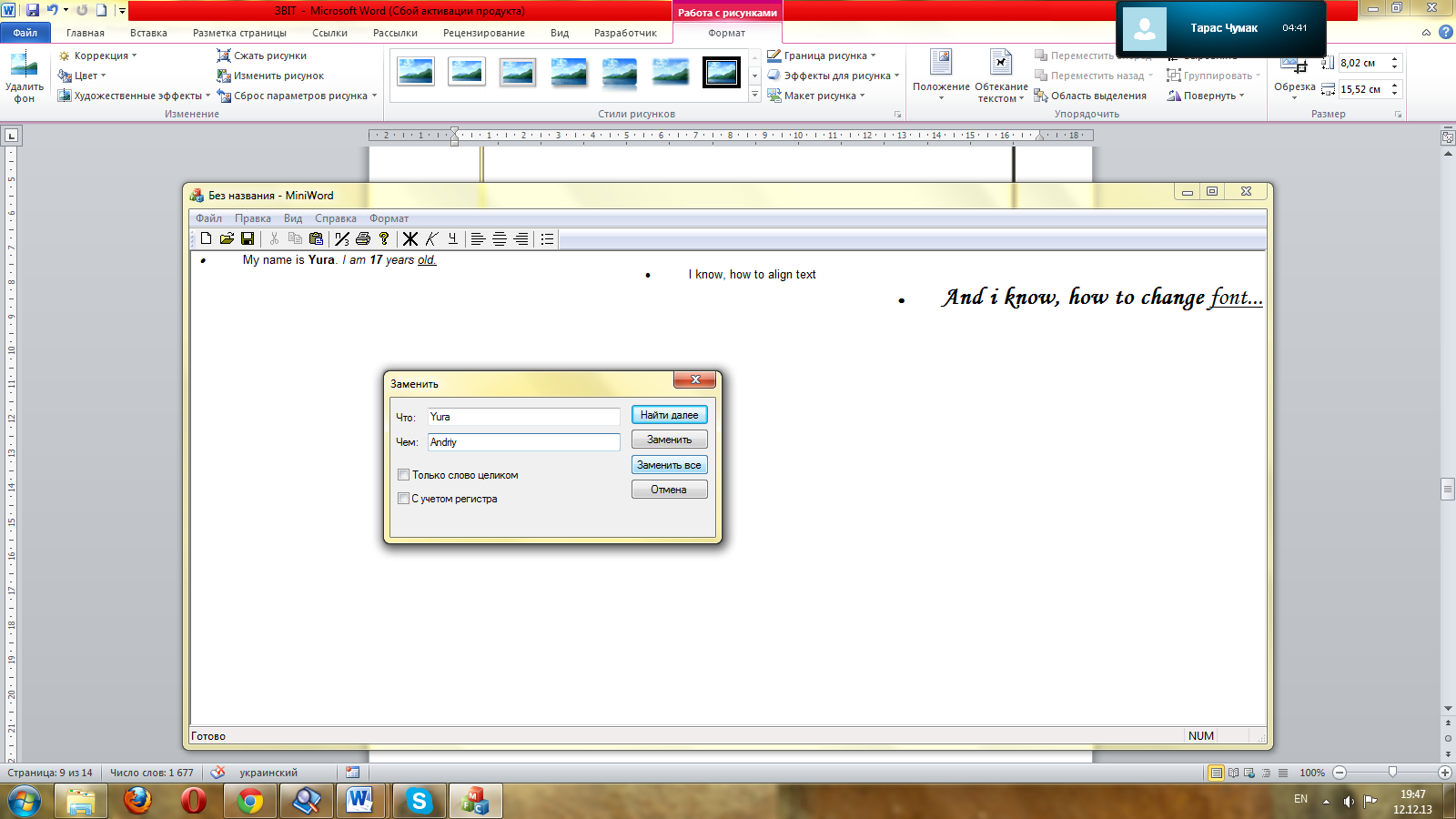Select the first picture style thumbnail
The height and width of the screenshot is (819, 1456).
416,72
